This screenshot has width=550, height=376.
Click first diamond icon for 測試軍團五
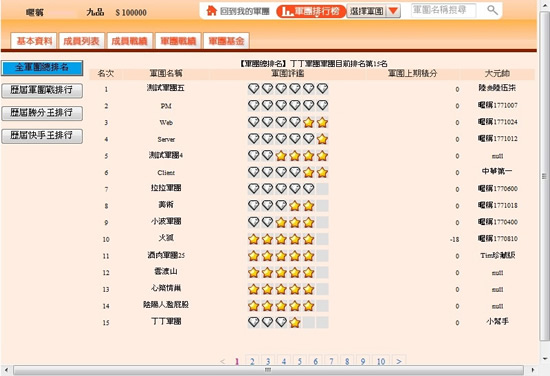(254, 88)
